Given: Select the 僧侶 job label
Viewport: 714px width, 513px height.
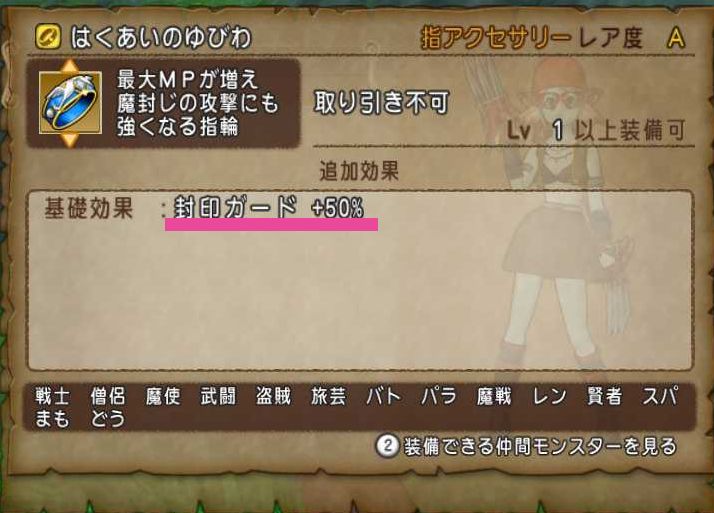Looking at the screenshot, I should pos(108,396).
